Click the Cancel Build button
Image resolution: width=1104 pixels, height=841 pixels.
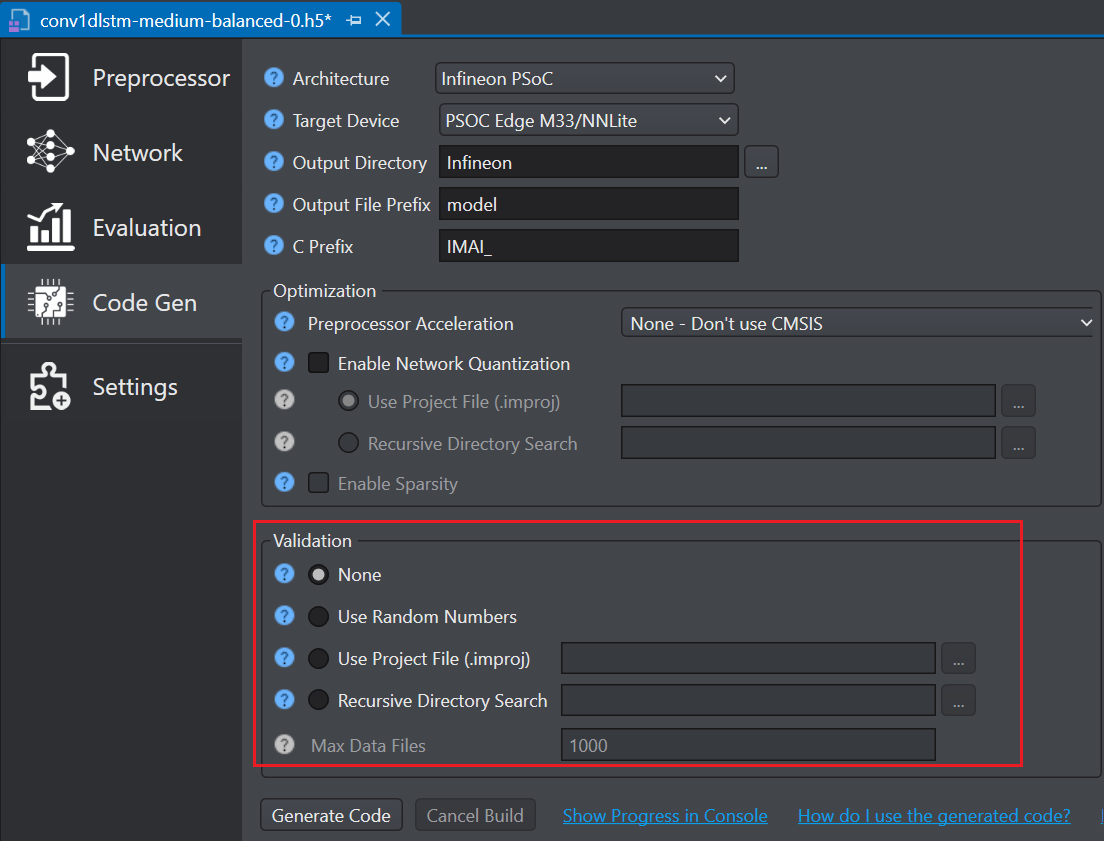pos(475,815)
